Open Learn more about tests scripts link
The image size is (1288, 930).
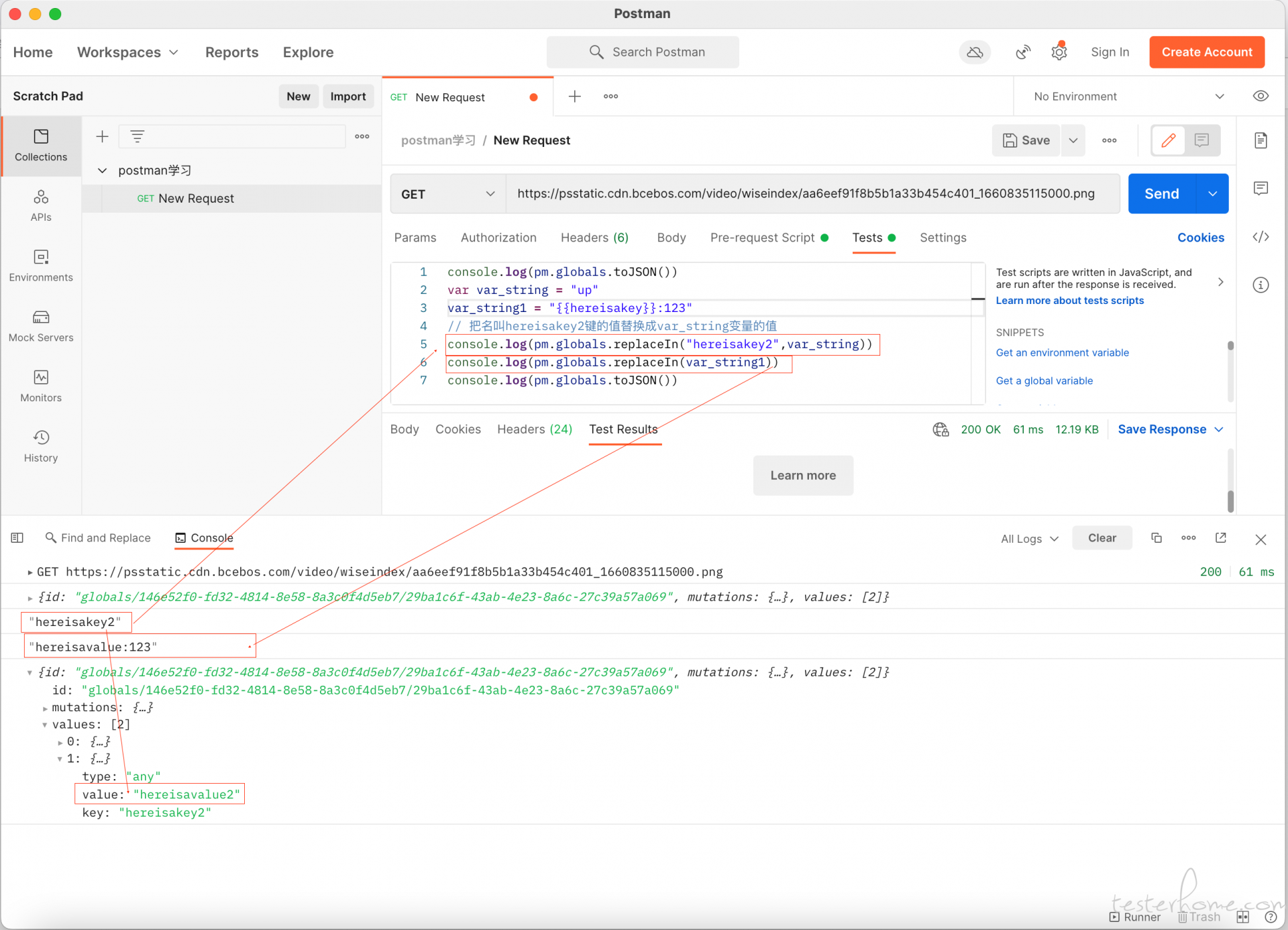coord(1070,301)
